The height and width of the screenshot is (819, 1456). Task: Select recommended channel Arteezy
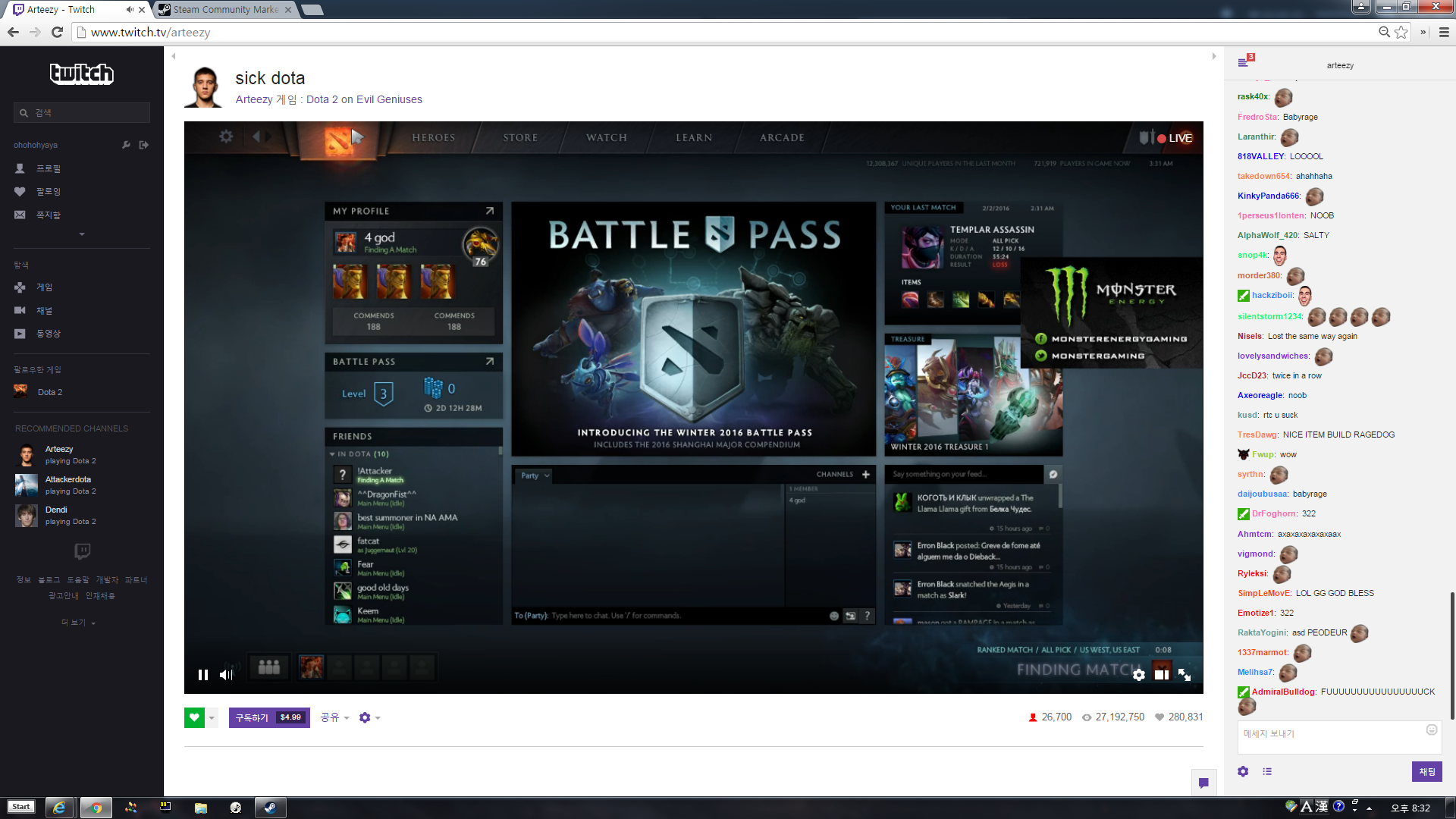click(x=55, y=455)
